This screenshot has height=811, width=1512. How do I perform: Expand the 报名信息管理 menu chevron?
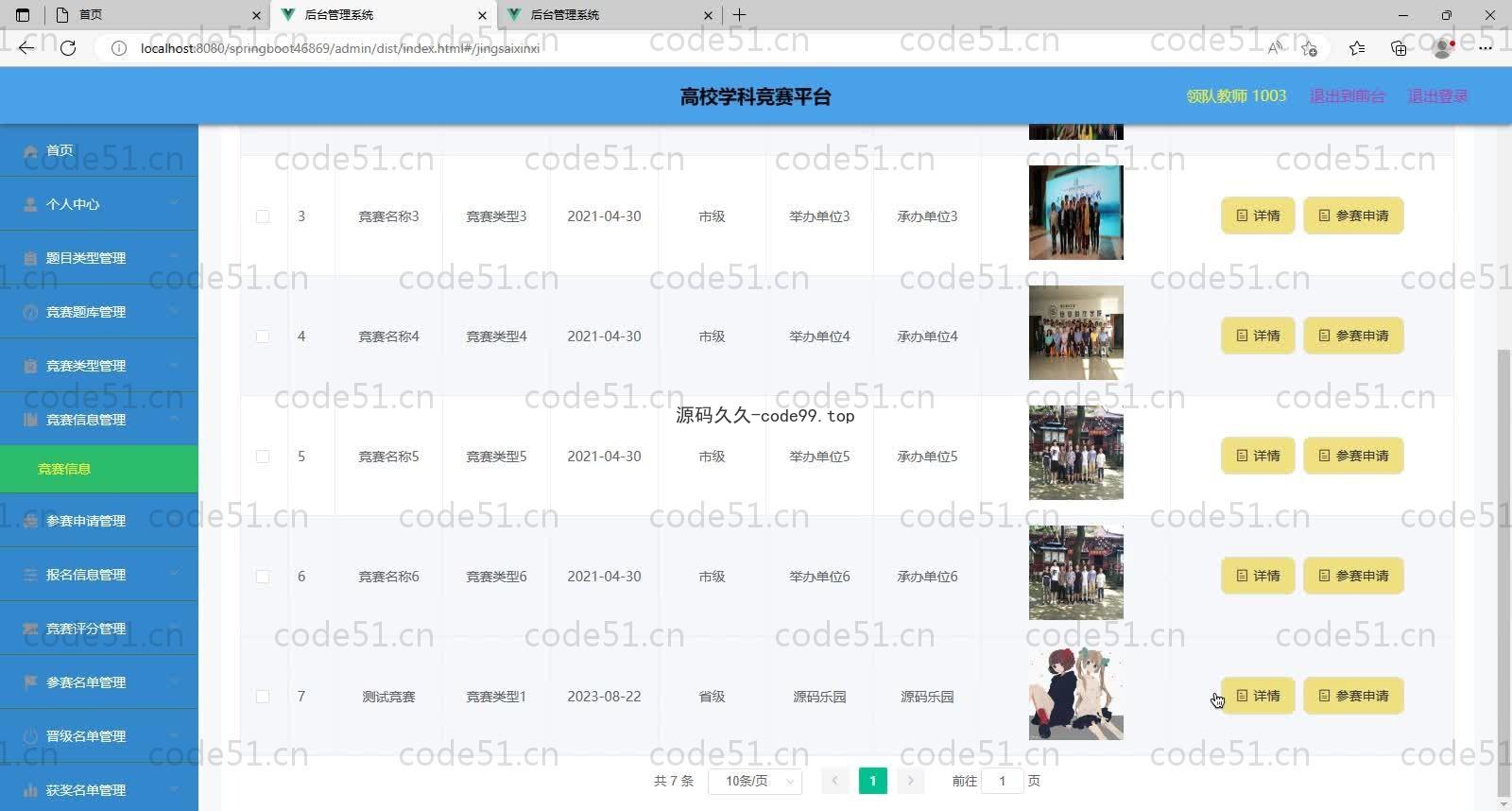pyautogui.click(x=174, y=574)
